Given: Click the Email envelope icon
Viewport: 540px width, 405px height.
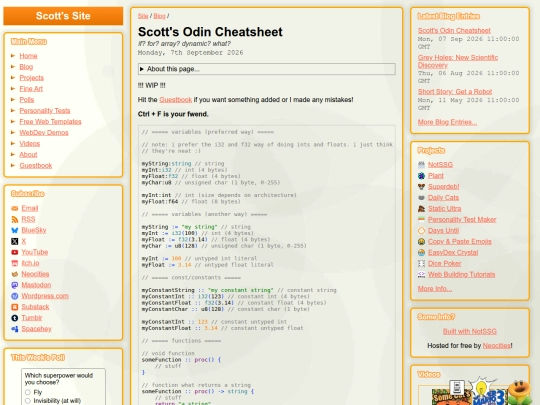Looking at the screenshot, I should (14, 208).
